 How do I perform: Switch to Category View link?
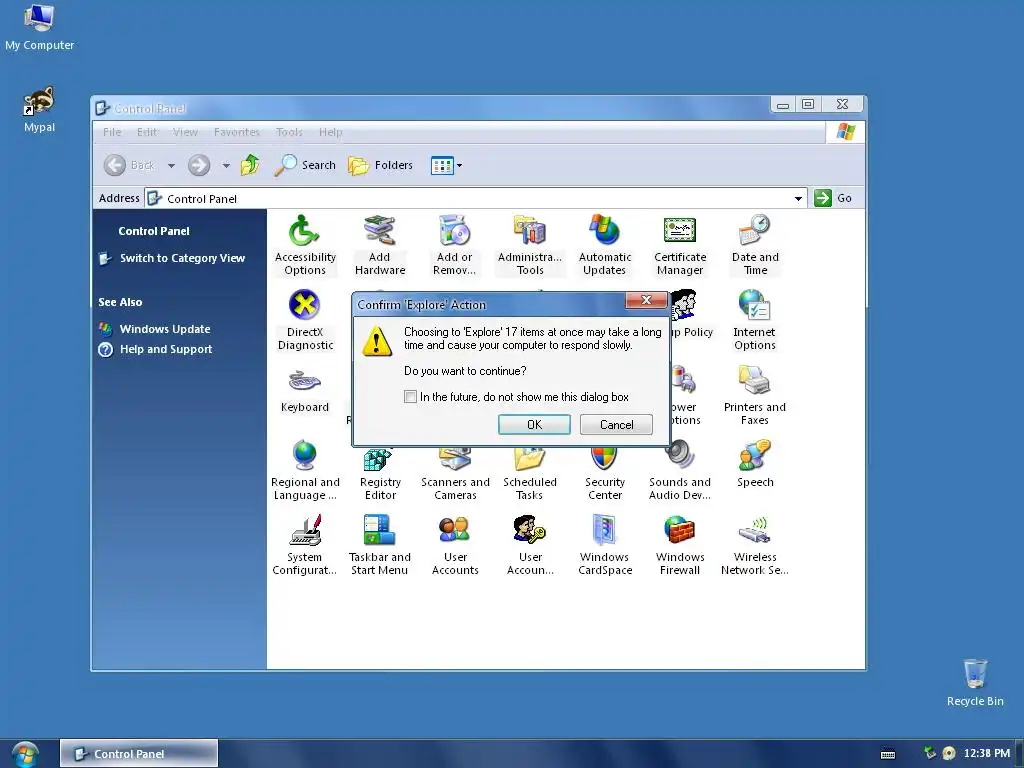pyautogui.click(x=182, y=258)
